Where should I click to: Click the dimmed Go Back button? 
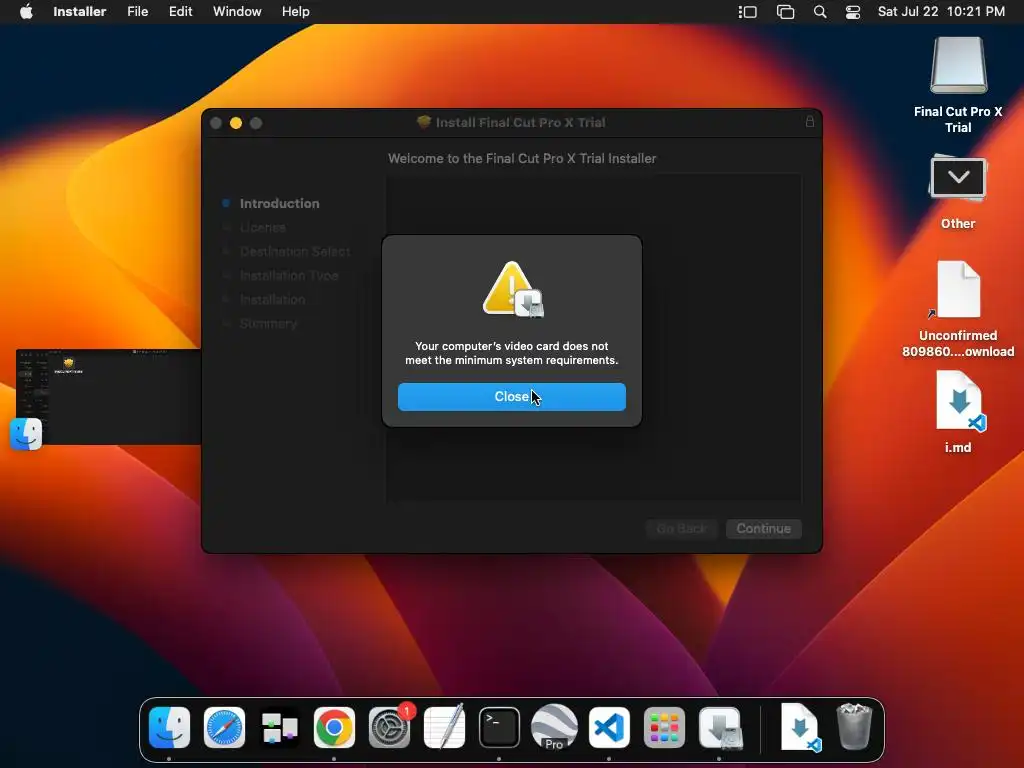[681, 528]
